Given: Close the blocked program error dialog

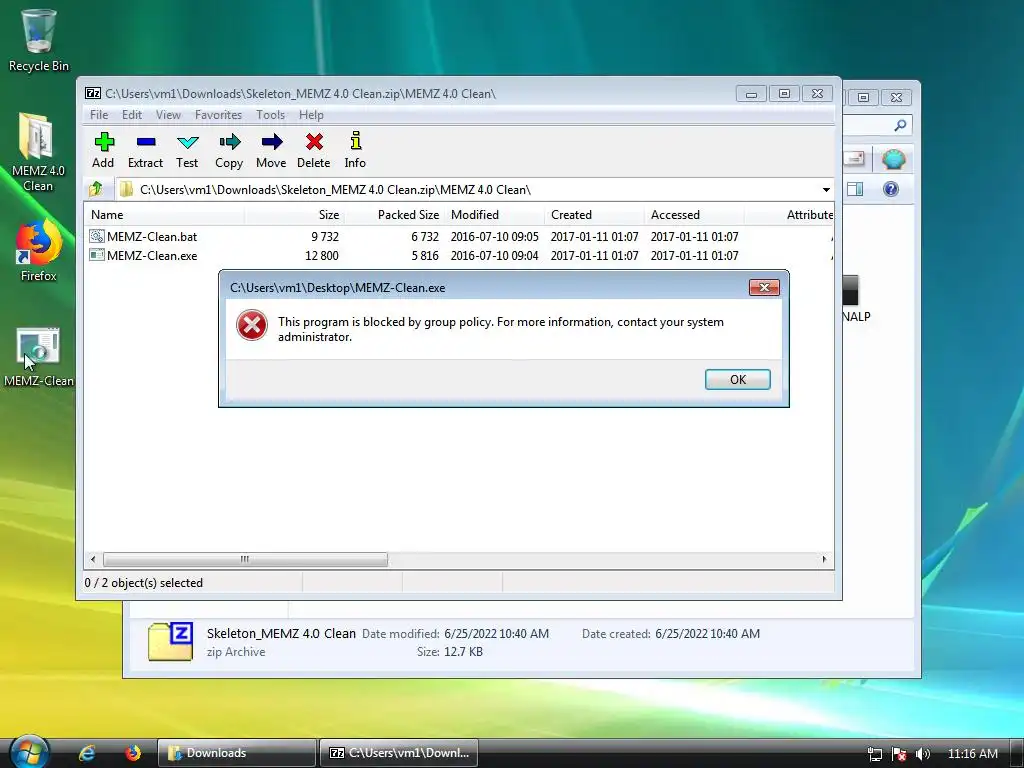Looking at the screenshot, I should (x=764, y=287).
